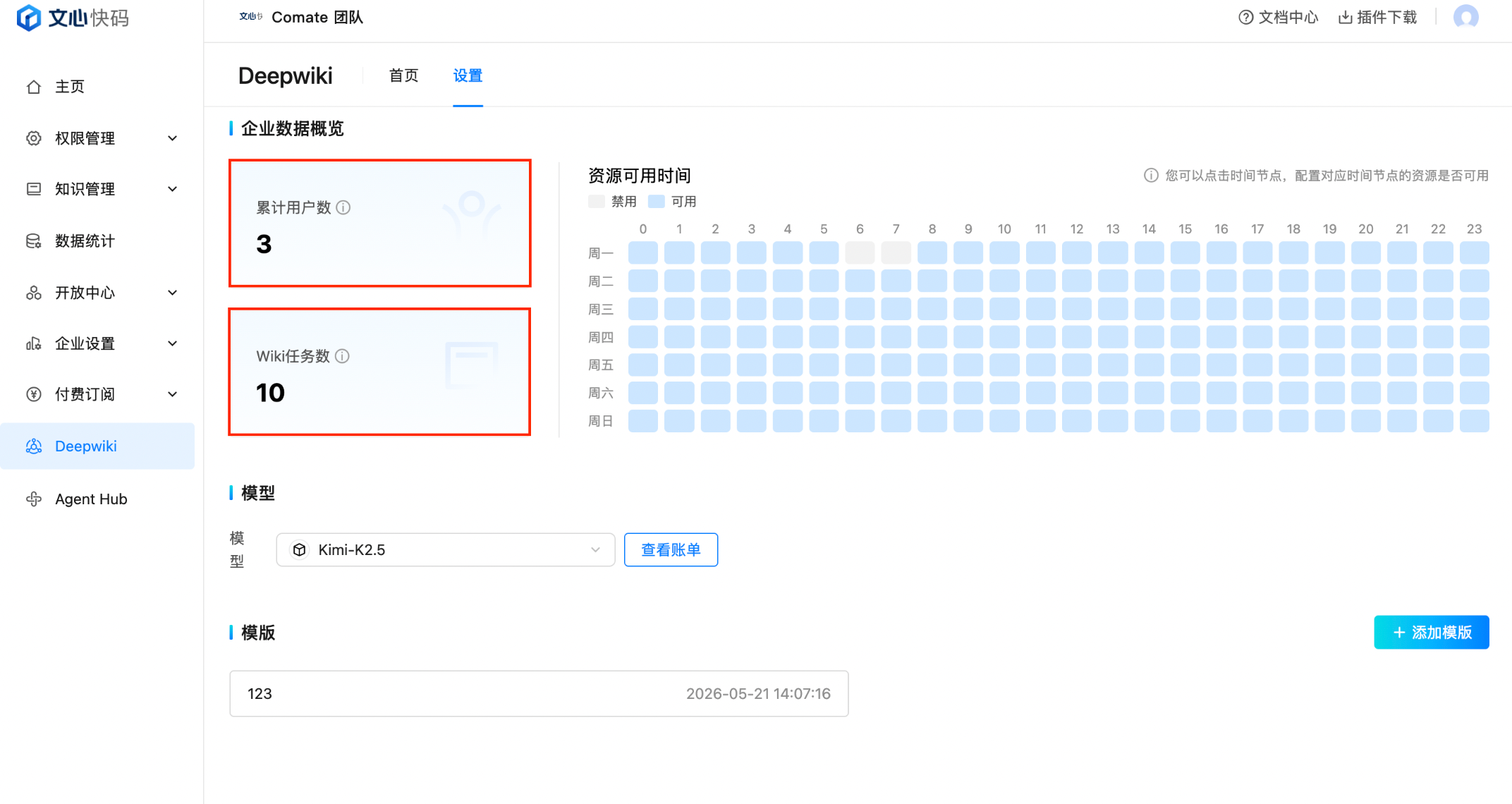Image resolution: width=1512 pixels, height=804 pixels.
Task: Click the Wiki任务数 card
Action: (380, 372)
